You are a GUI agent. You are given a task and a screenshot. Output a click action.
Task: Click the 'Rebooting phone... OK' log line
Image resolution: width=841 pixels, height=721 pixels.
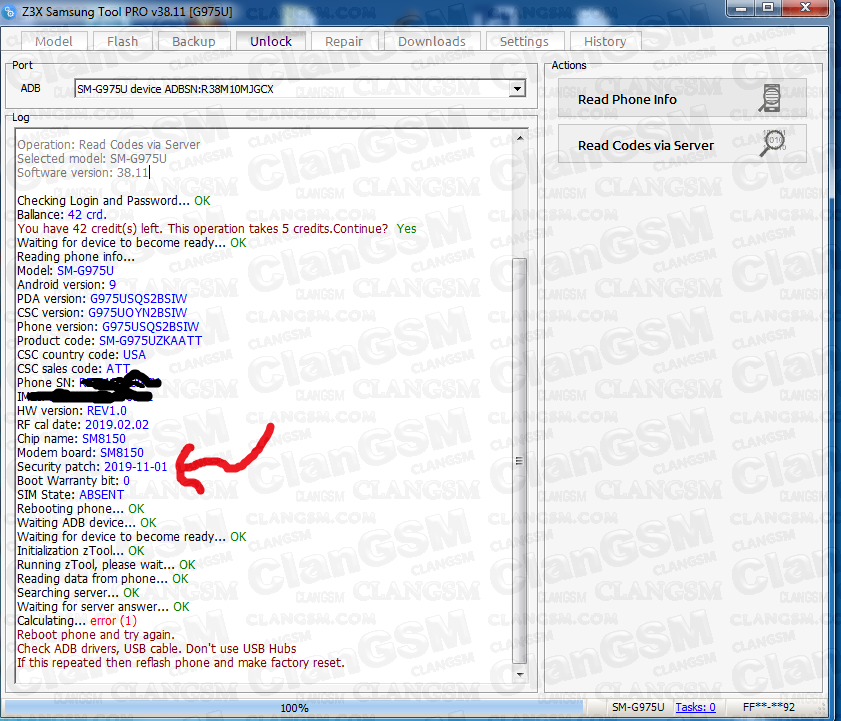click(x=80, y=509)
